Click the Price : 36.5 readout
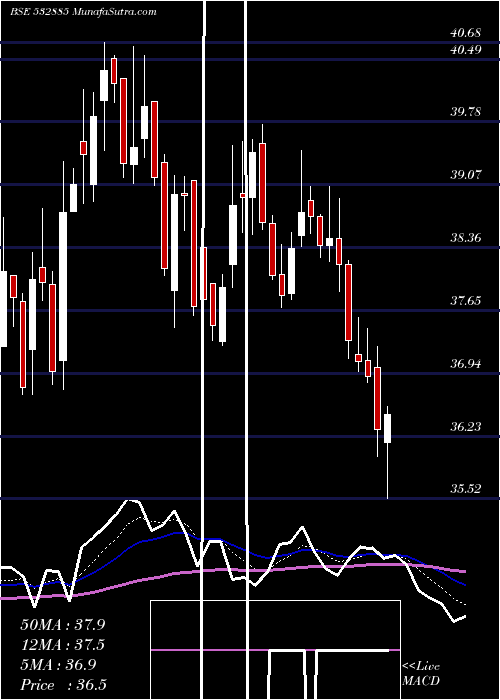The width and height of the screenshot is (500, 700). click(x=63, y=685)
